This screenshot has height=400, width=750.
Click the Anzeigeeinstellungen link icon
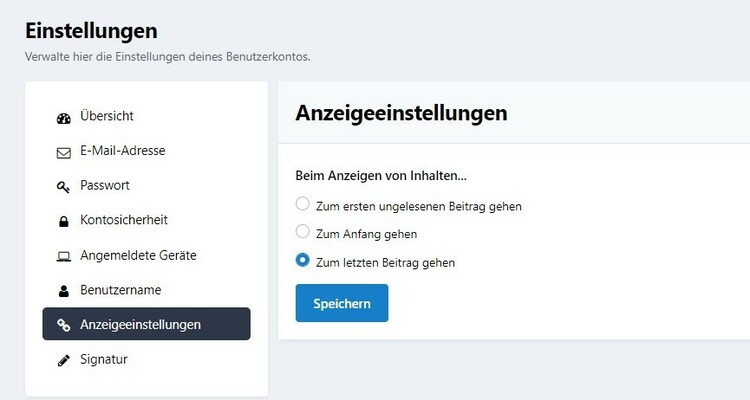[63, 325]
